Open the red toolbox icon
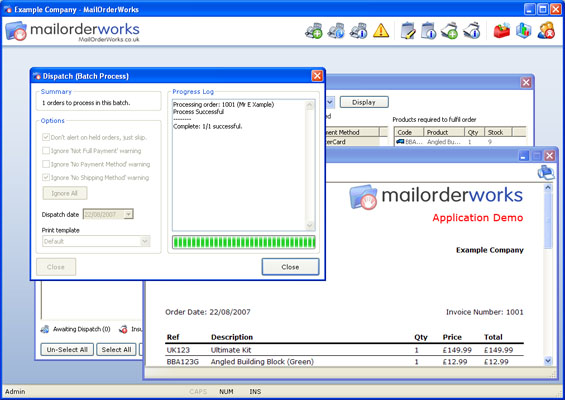 [502, 31]
